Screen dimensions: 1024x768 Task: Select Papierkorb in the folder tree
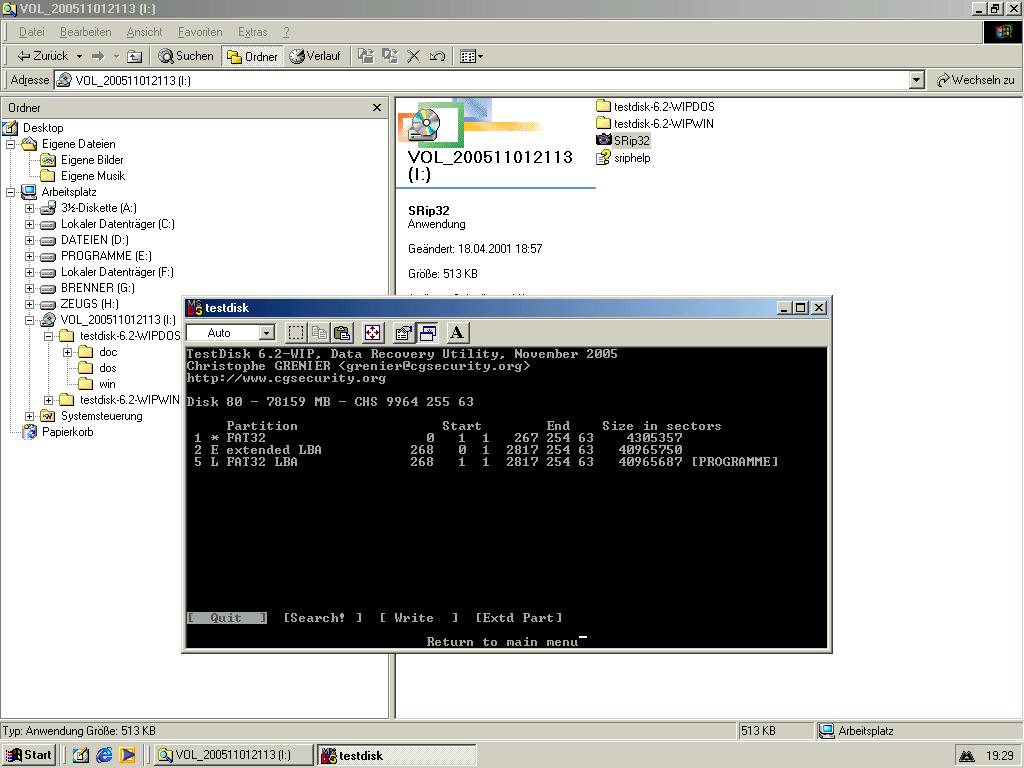[x=67, y=432]
